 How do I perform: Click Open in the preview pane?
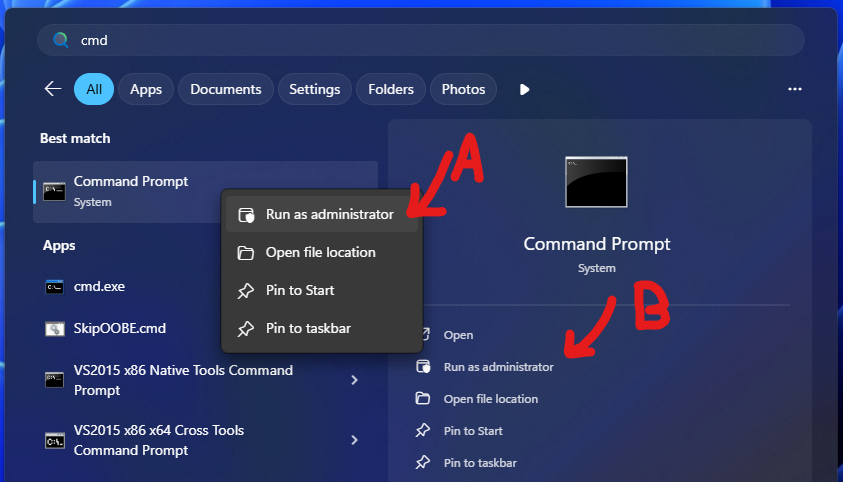[458, 335]
